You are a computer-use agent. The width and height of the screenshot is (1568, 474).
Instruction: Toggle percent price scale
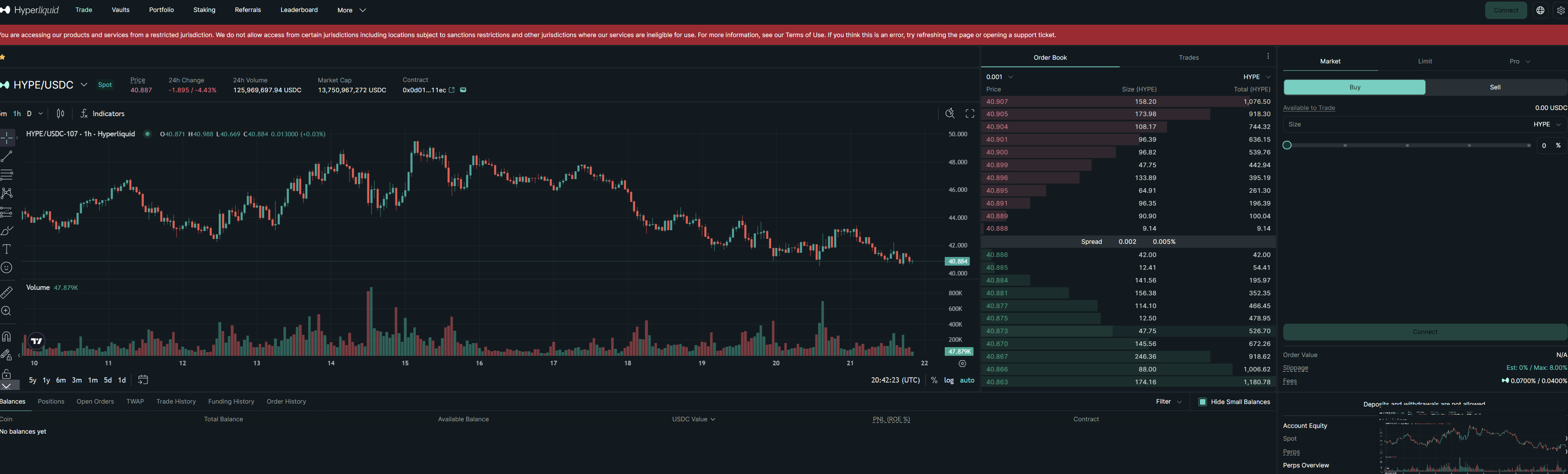[x=934, y=380]
